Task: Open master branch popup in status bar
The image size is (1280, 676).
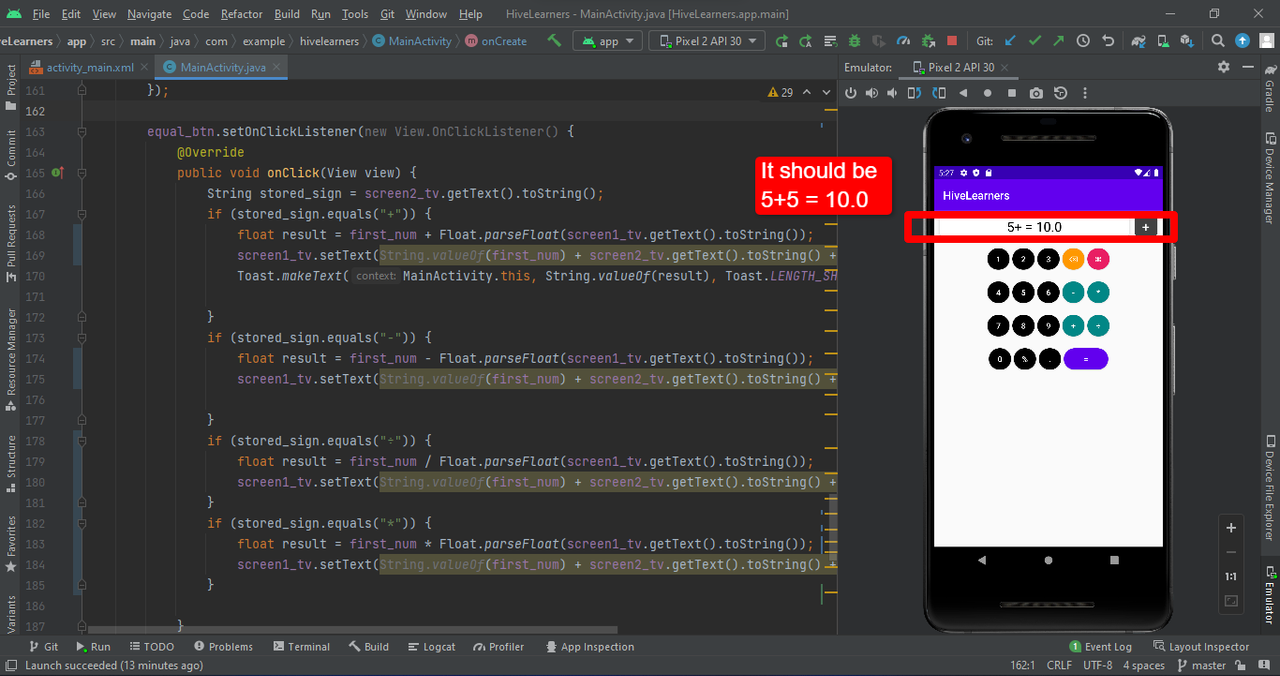Action: point(1201,665)
